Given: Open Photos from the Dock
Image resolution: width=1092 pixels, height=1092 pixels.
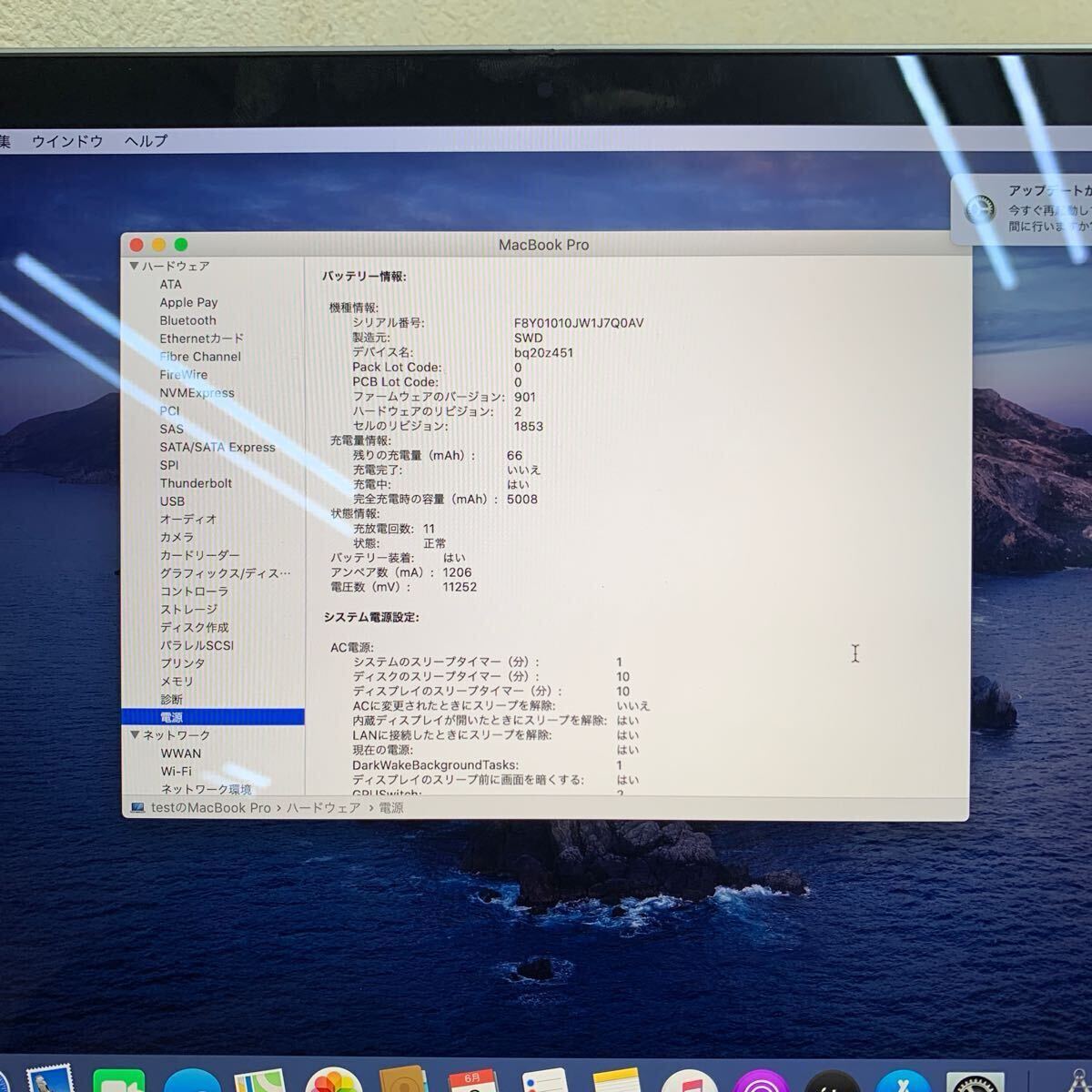Looking at the screenshot, I should coord(334,1079).
